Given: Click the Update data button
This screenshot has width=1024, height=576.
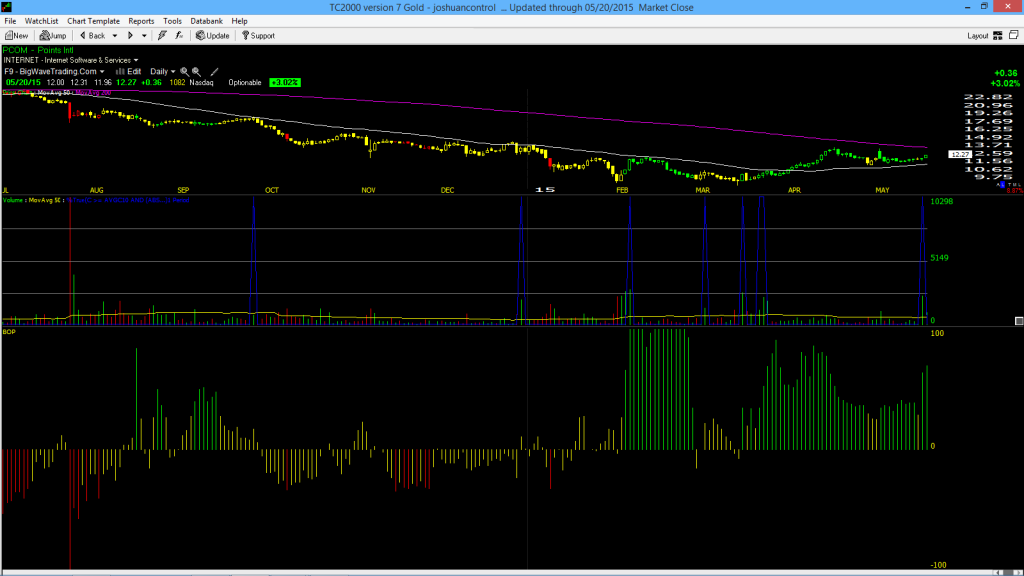Looking at the screenshot, I should [213, 36].
